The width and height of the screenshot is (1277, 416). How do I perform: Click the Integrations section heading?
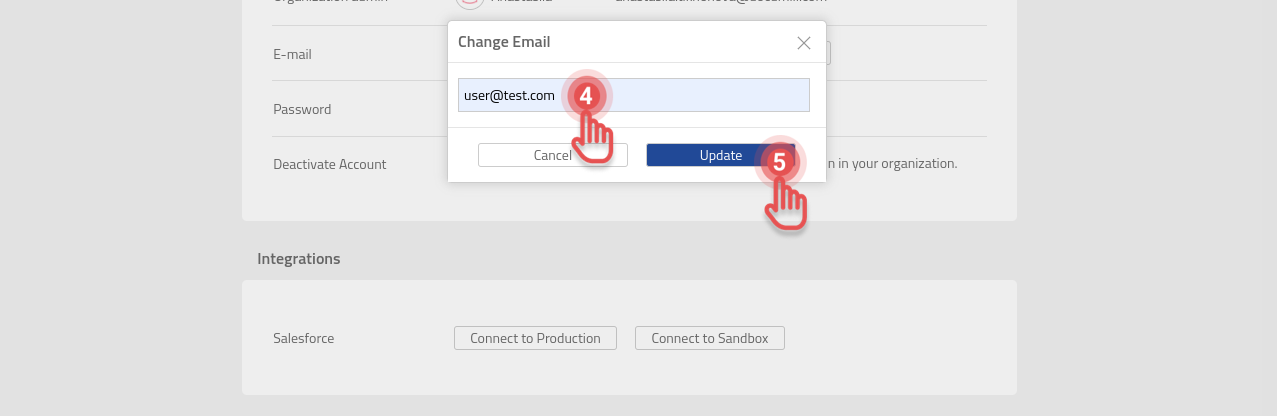click(x=299, y=259)
